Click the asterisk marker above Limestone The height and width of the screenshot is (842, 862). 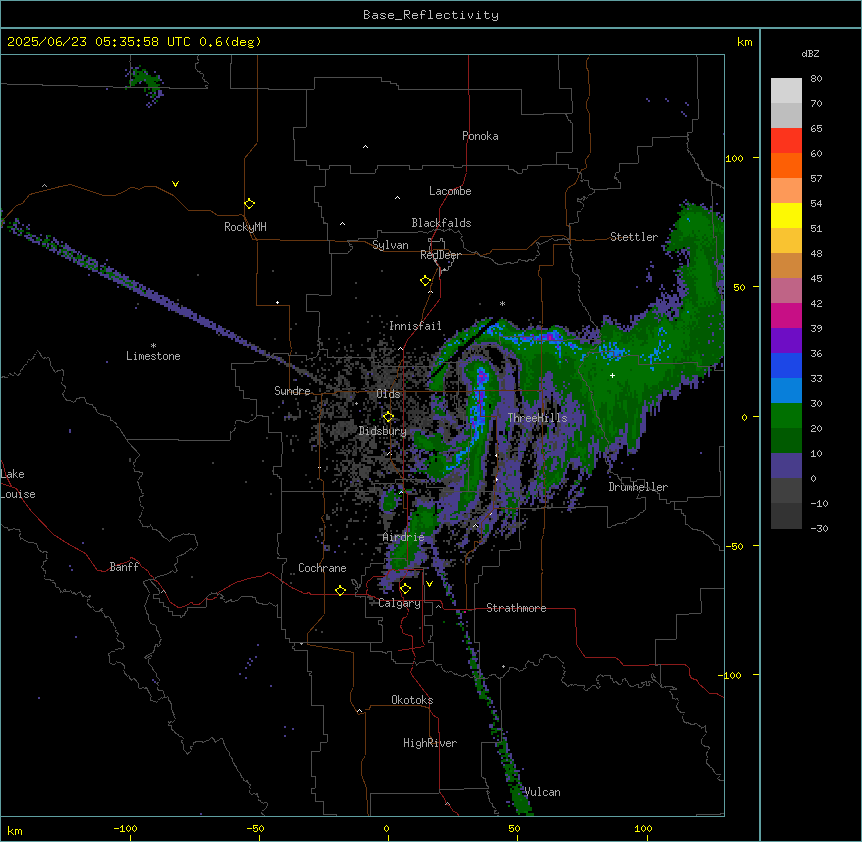(153, 346)
